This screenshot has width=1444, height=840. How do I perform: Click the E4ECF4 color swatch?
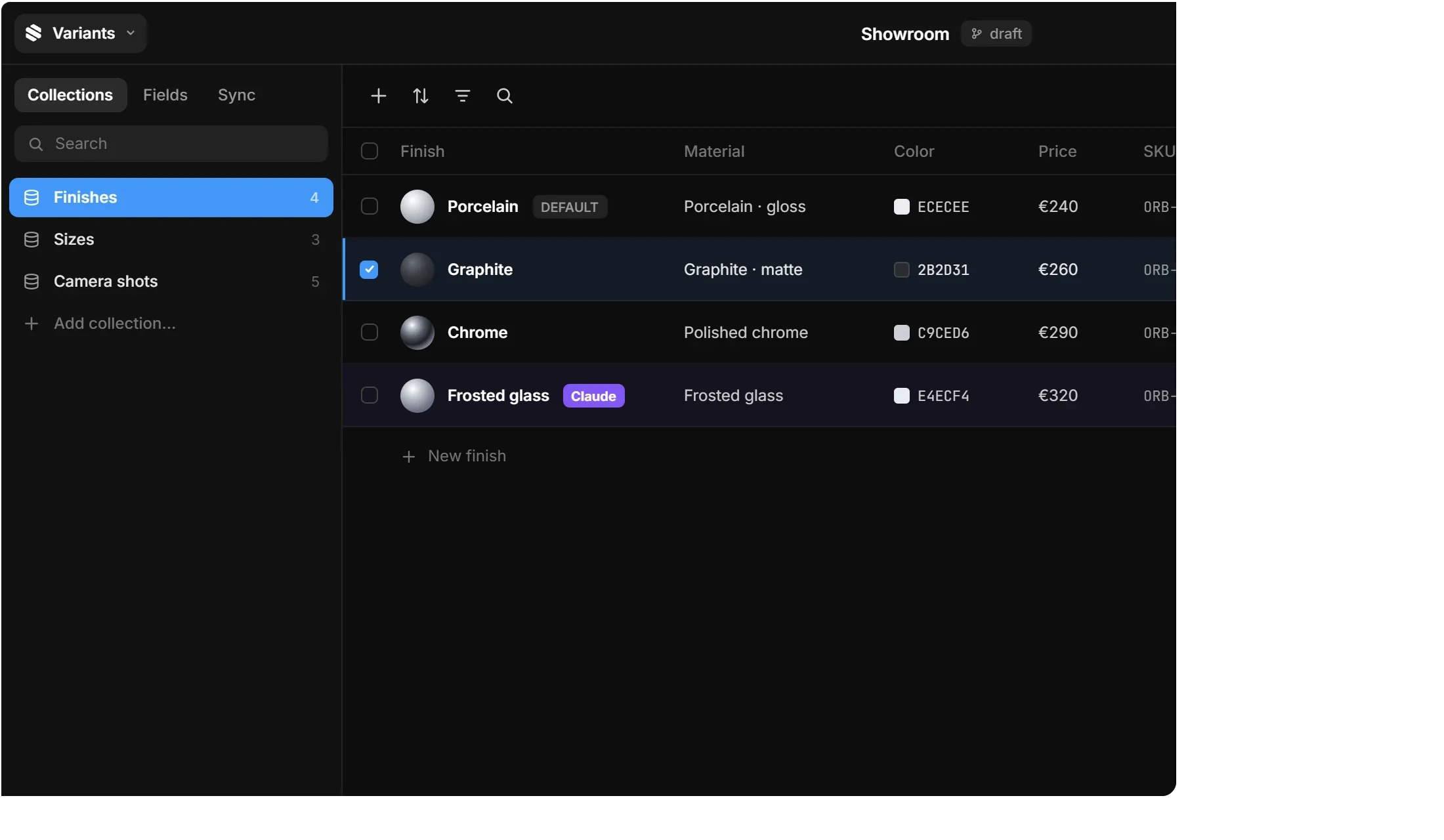tap(902, 396)
